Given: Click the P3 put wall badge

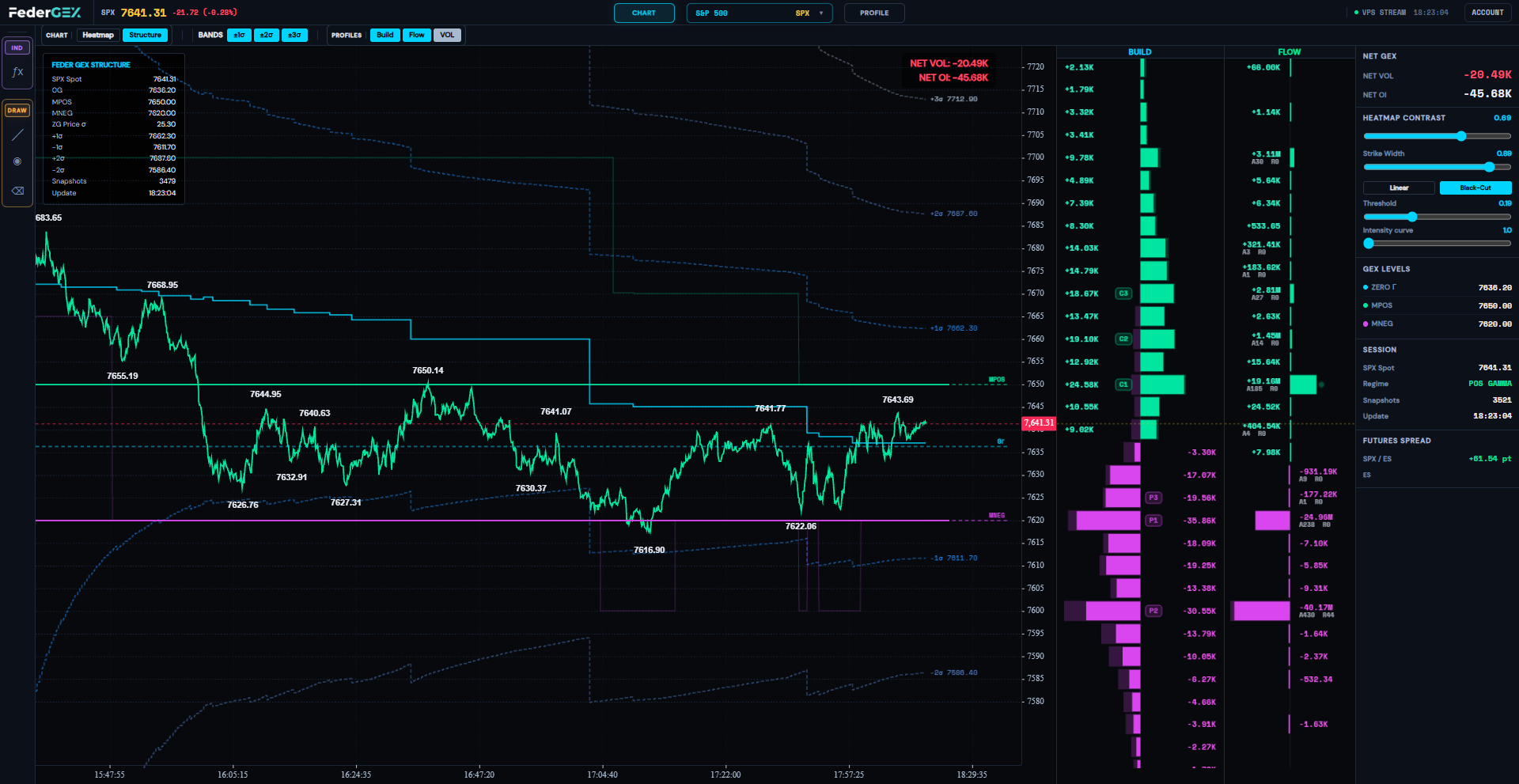Looking at the screenshot, I should (1153, 498).
